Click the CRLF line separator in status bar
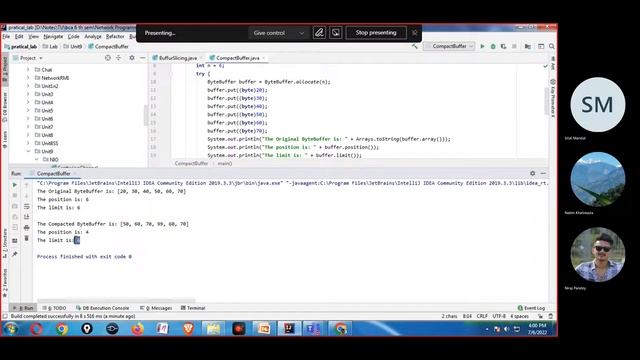This screenshot has height=360, width=640. (x=482, y=316)
